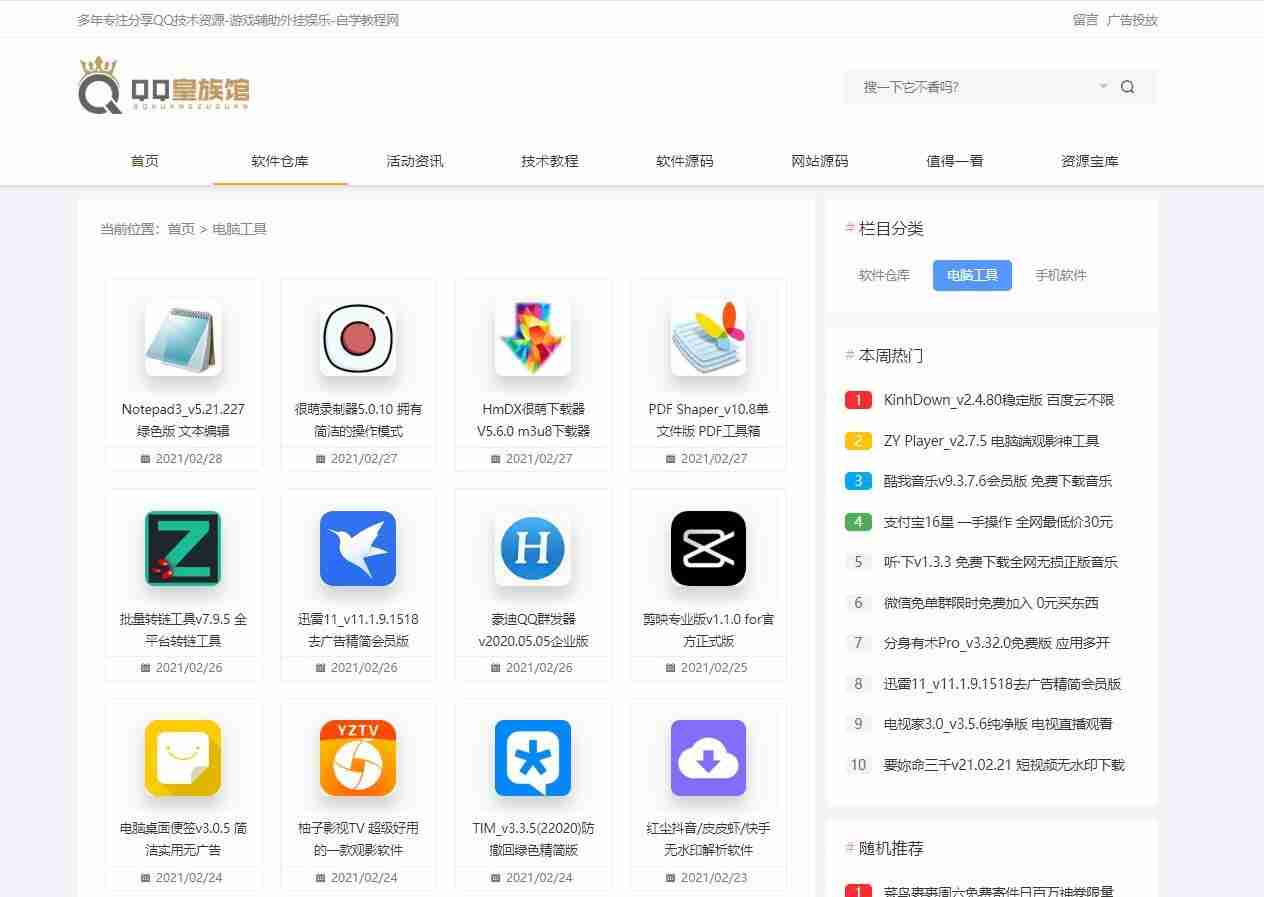Expand the search box dropdown arrow
The image size is (1264, 897).
click(x=1103, y=86)
